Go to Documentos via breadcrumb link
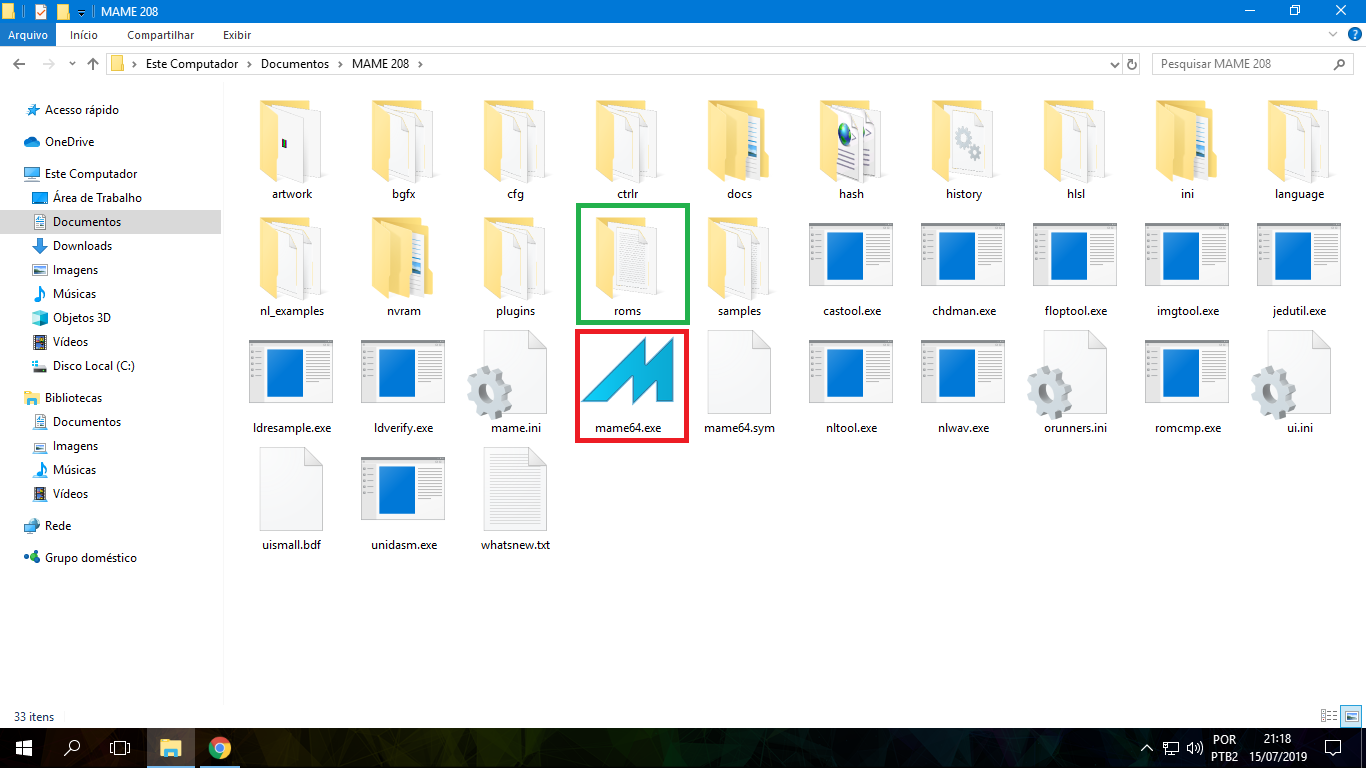The image size is (1366, 768). point(294,63)
